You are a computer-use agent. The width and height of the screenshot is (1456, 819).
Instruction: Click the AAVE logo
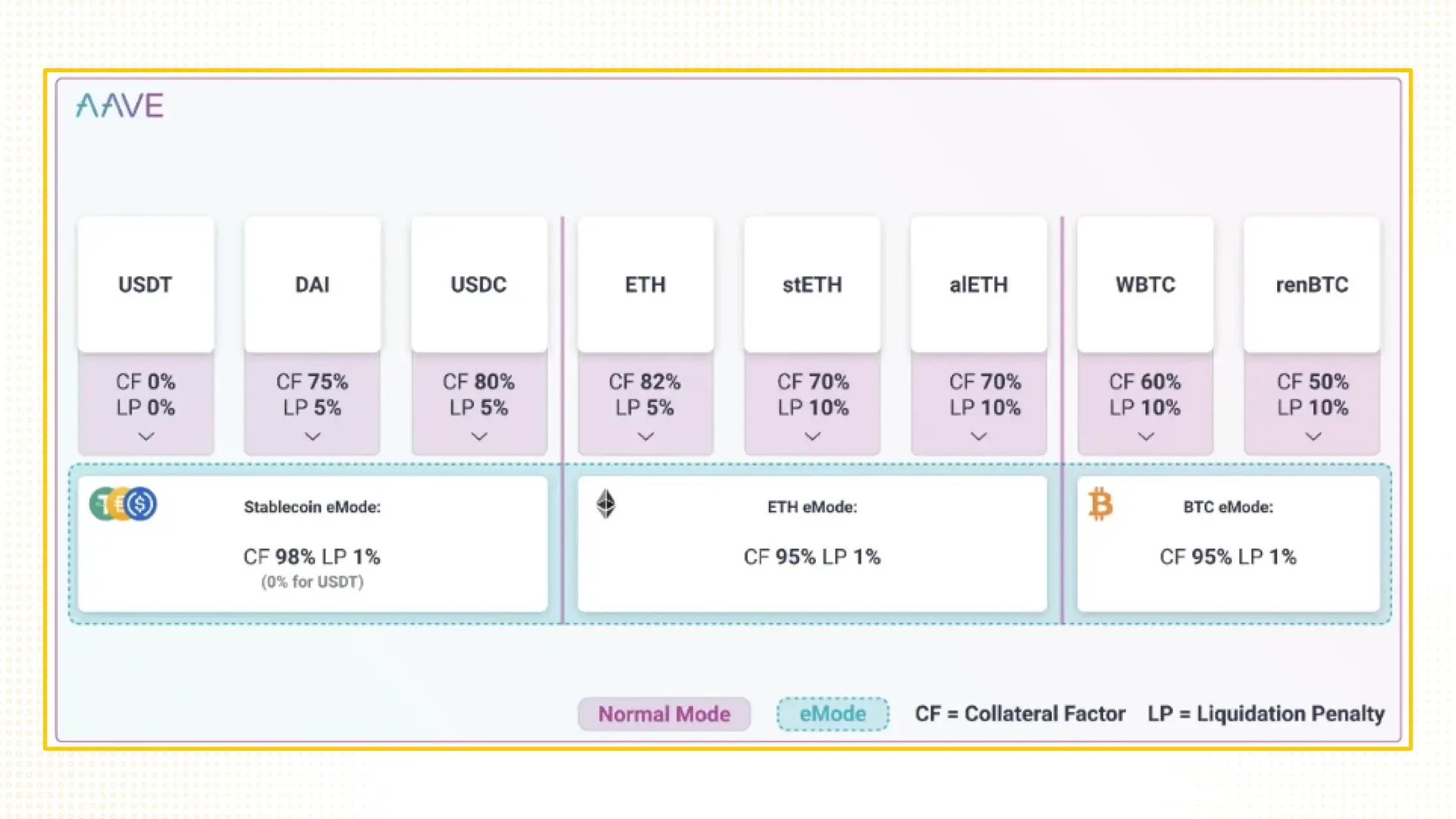120,105
